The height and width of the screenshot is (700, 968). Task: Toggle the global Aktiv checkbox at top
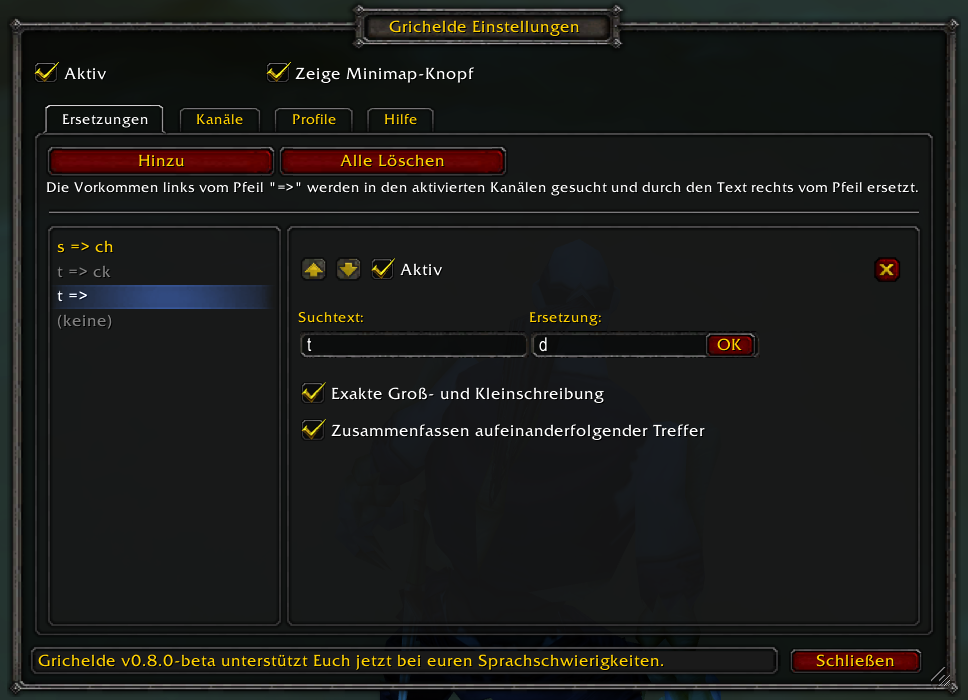(46, 73)
